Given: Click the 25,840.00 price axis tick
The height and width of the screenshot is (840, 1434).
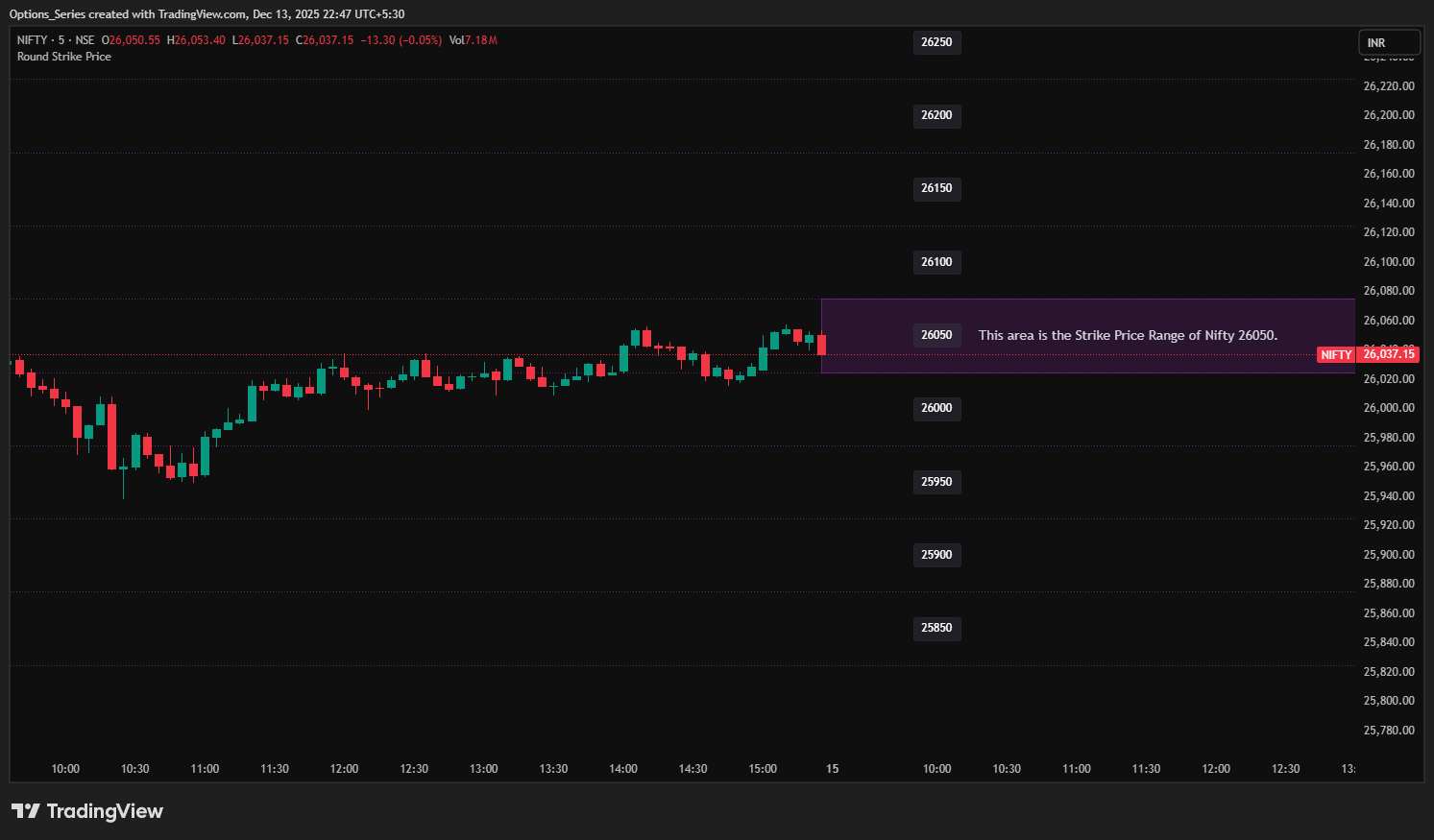Looking at the screenshot, I should tap(1389, 642).
